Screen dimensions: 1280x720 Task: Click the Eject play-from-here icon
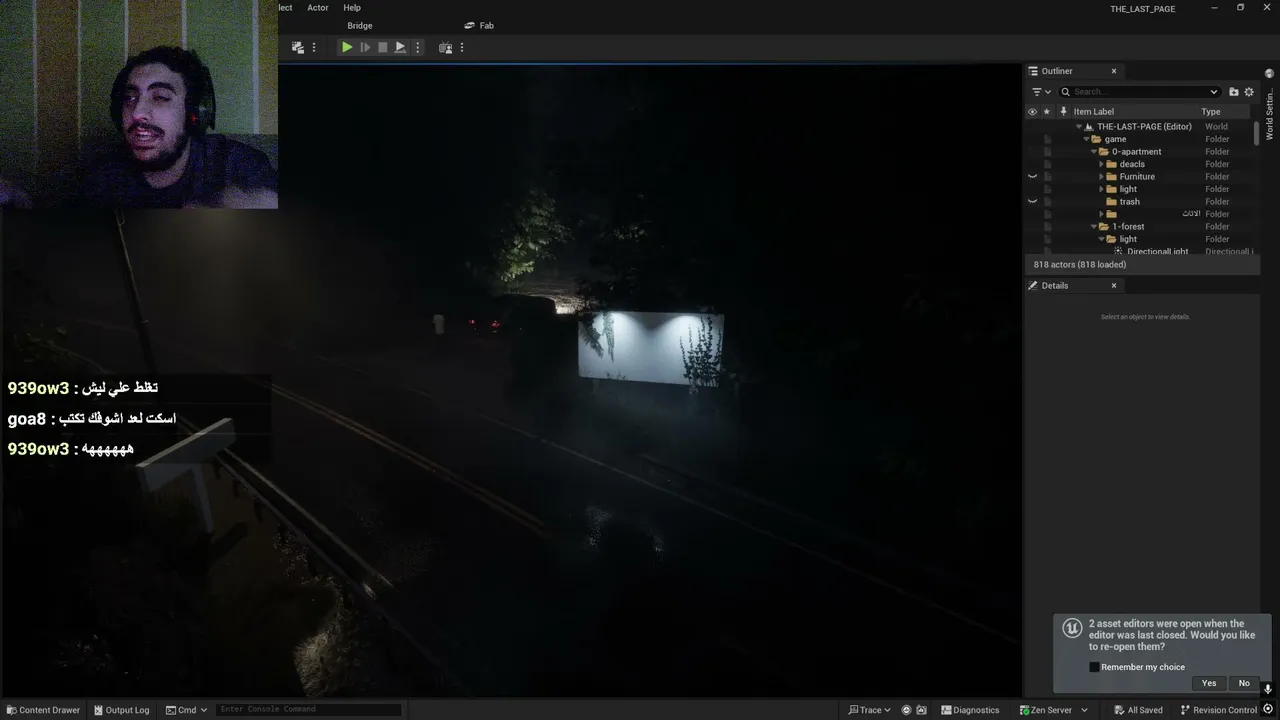pyautogui.click(x=400, y=47)
